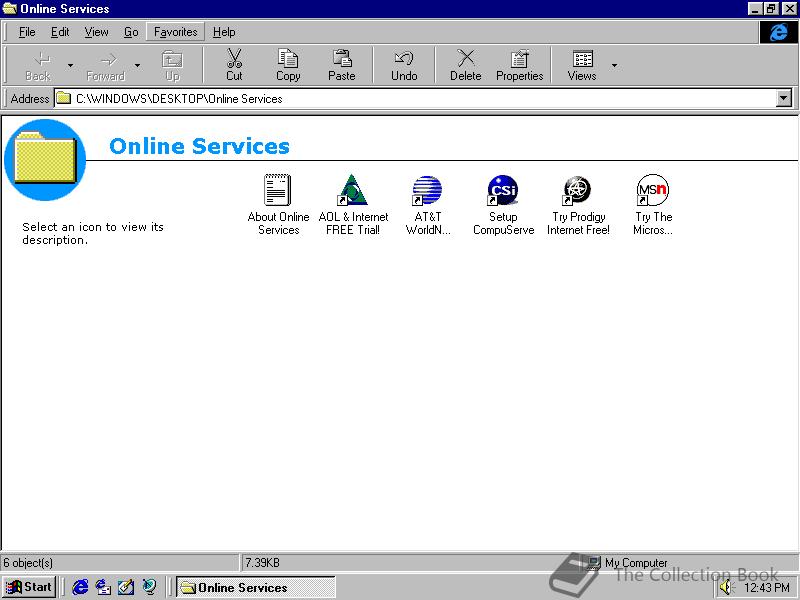Launch Internet Explorer from Quick Launch
The width and height of the screenshot is (800, 600).
point(80,587)
